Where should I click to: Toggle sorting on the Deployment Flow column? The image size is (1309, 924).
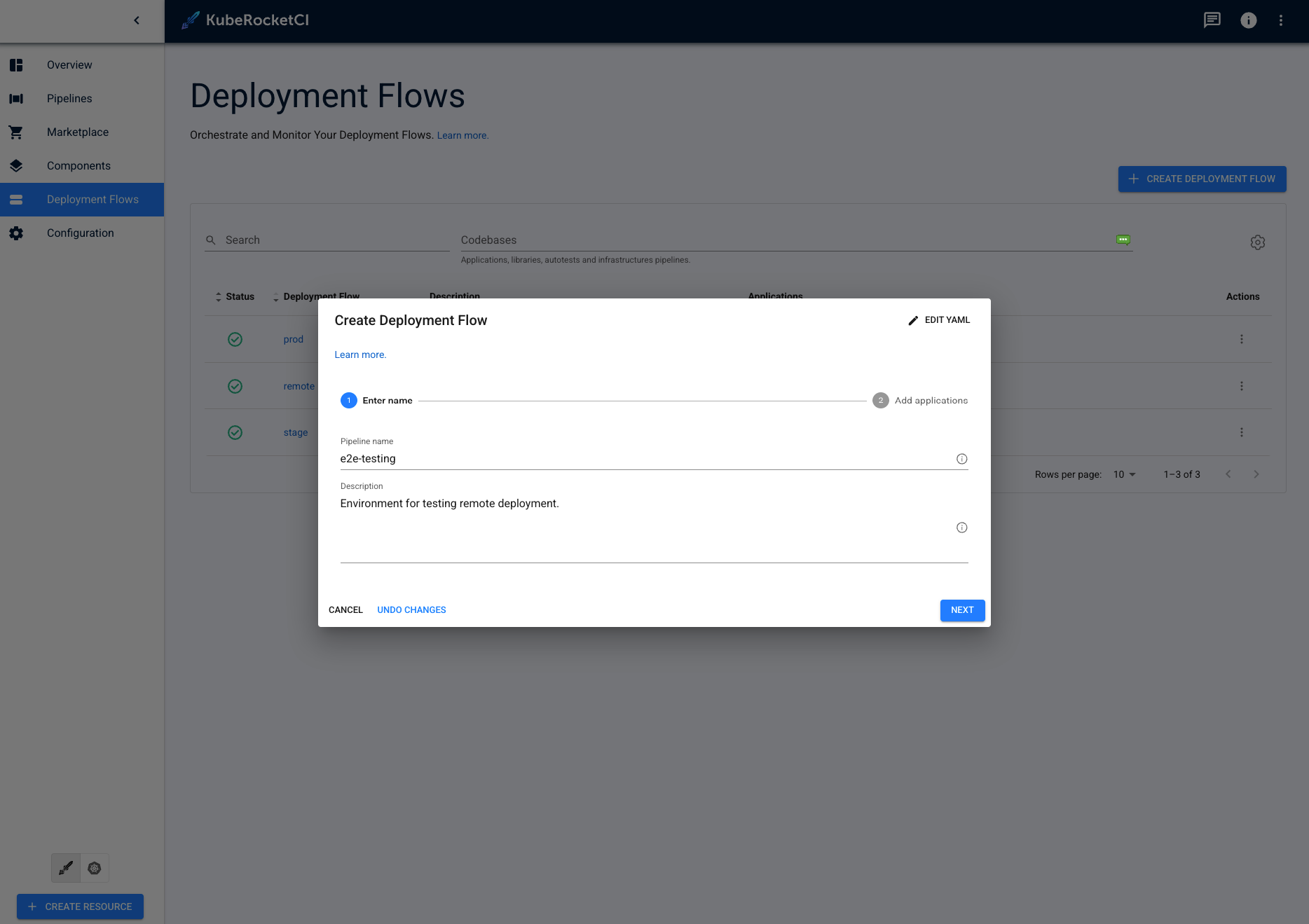[275, 296]
